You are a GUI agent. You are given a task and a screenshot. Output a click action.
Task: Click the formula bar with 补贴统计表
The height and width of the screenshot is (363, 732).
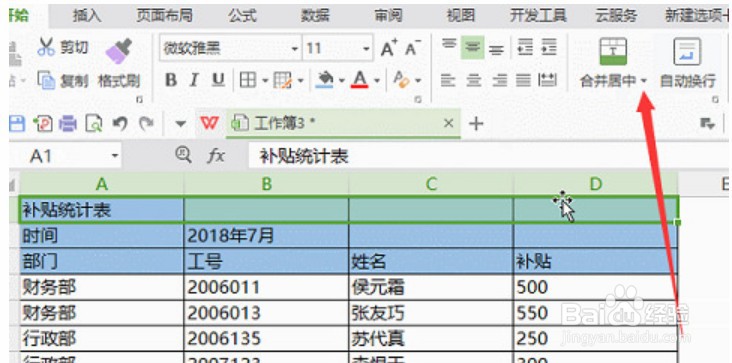(489, 156)
